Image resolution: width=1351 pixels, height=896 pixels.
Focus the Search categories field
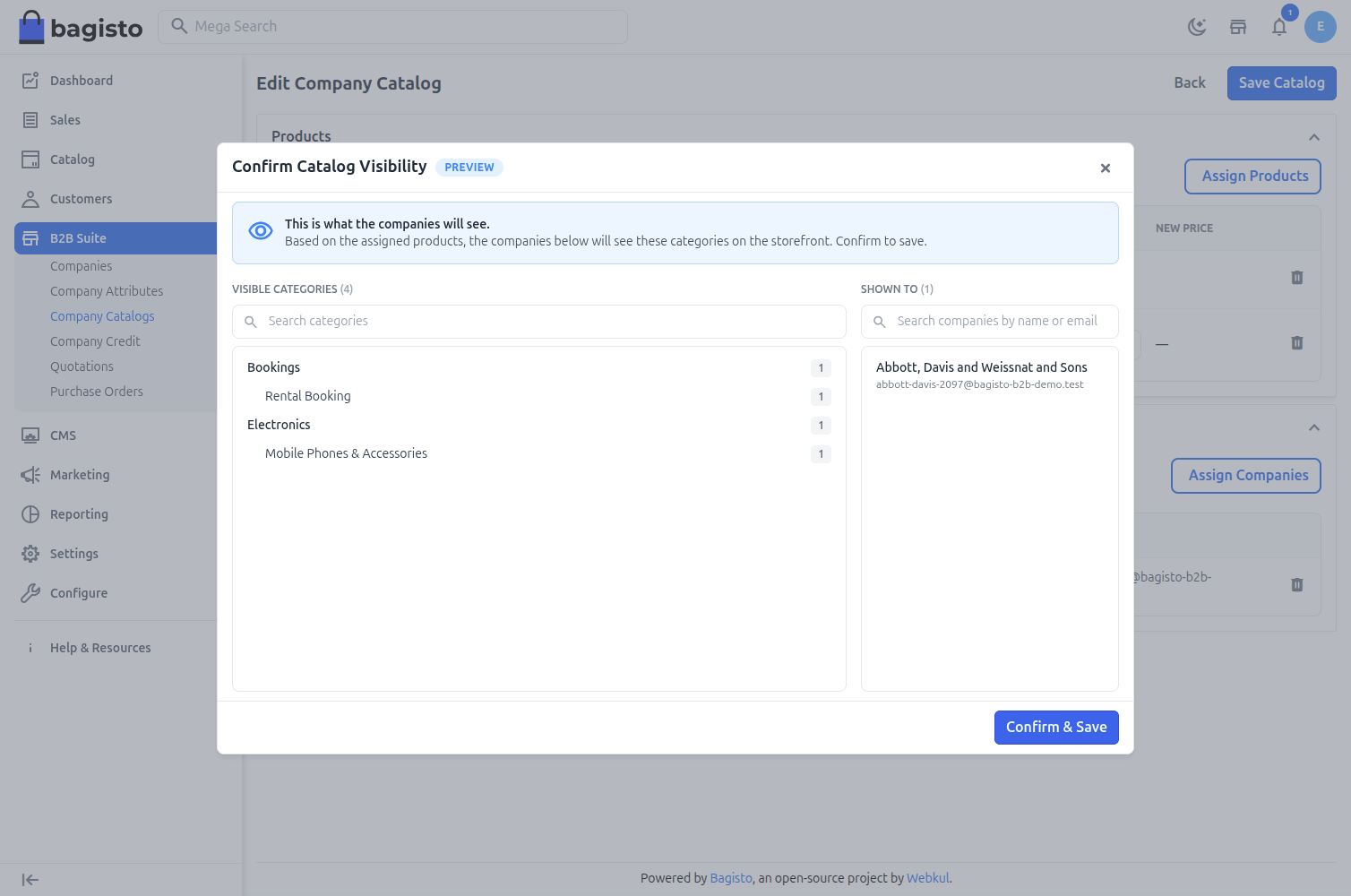[x=539, y=322]
